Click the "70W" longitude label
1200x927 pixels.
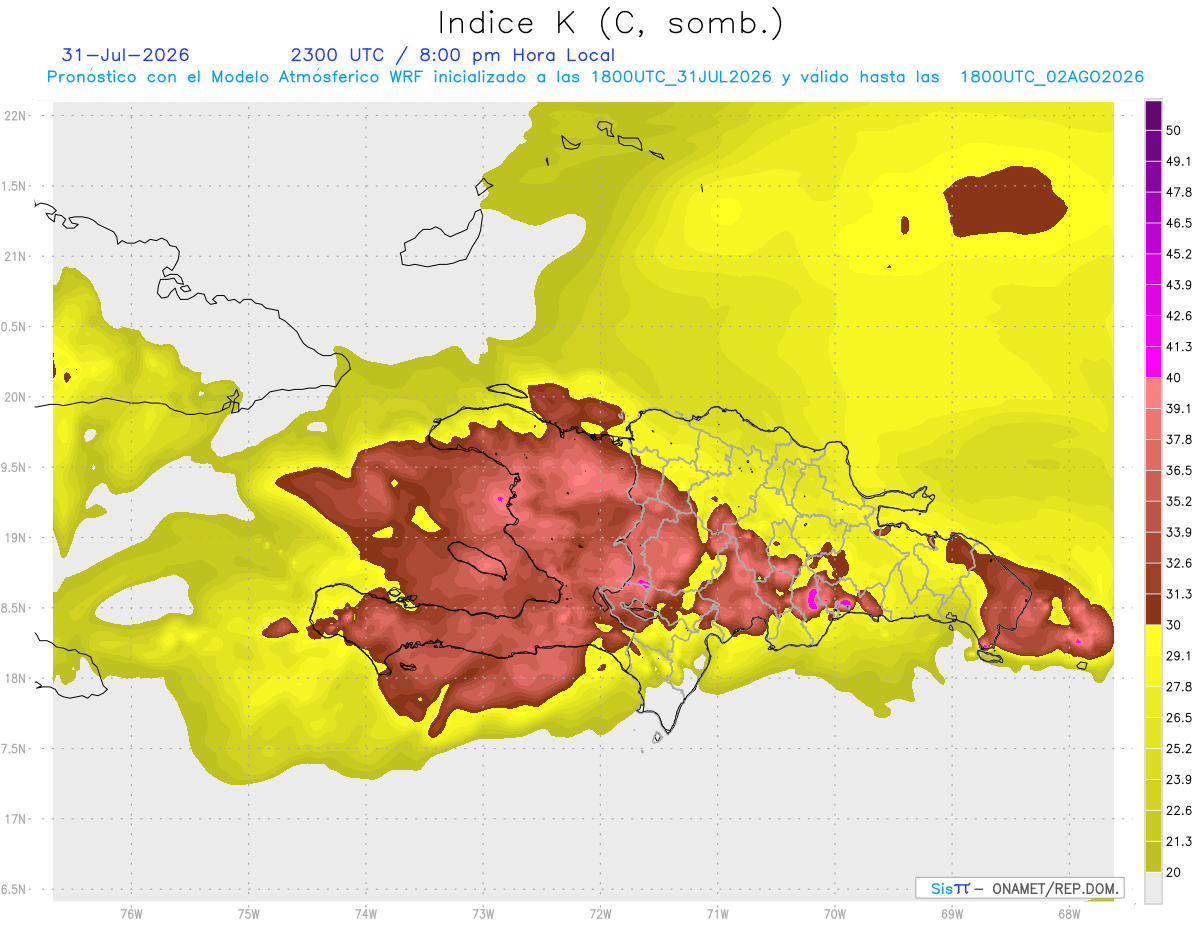(834, 913)
